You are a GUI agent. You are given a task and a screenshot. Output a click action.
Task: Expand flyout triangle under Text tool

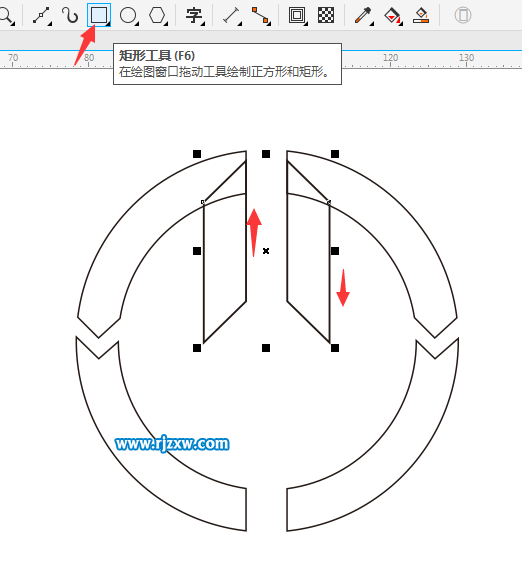click(203, 24)
